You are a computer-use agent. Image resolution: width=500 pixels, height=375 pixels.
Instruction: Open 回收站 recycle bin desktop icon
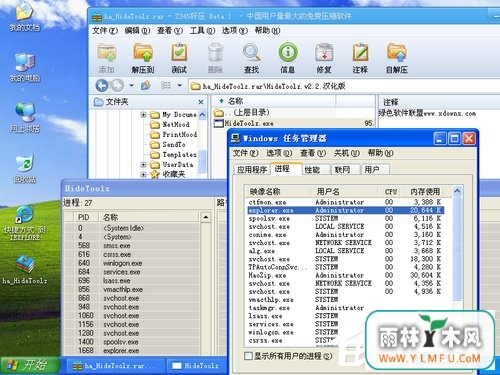pyautogui.click(x=24, y=168)
